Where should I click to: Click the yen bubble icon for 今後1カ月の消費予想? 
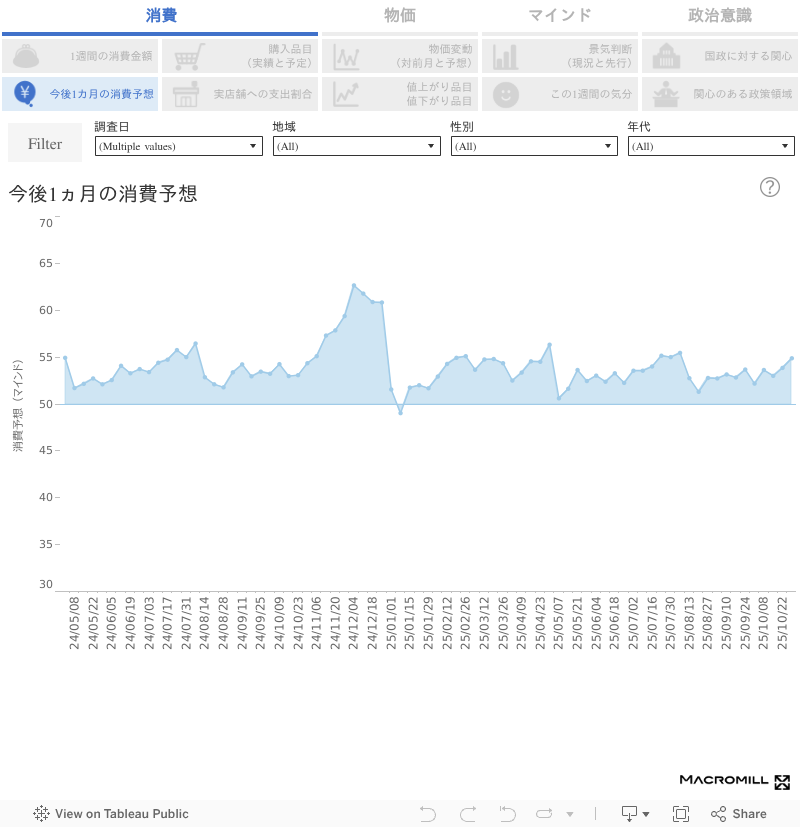pyautogui.click(x=25, y=94)
